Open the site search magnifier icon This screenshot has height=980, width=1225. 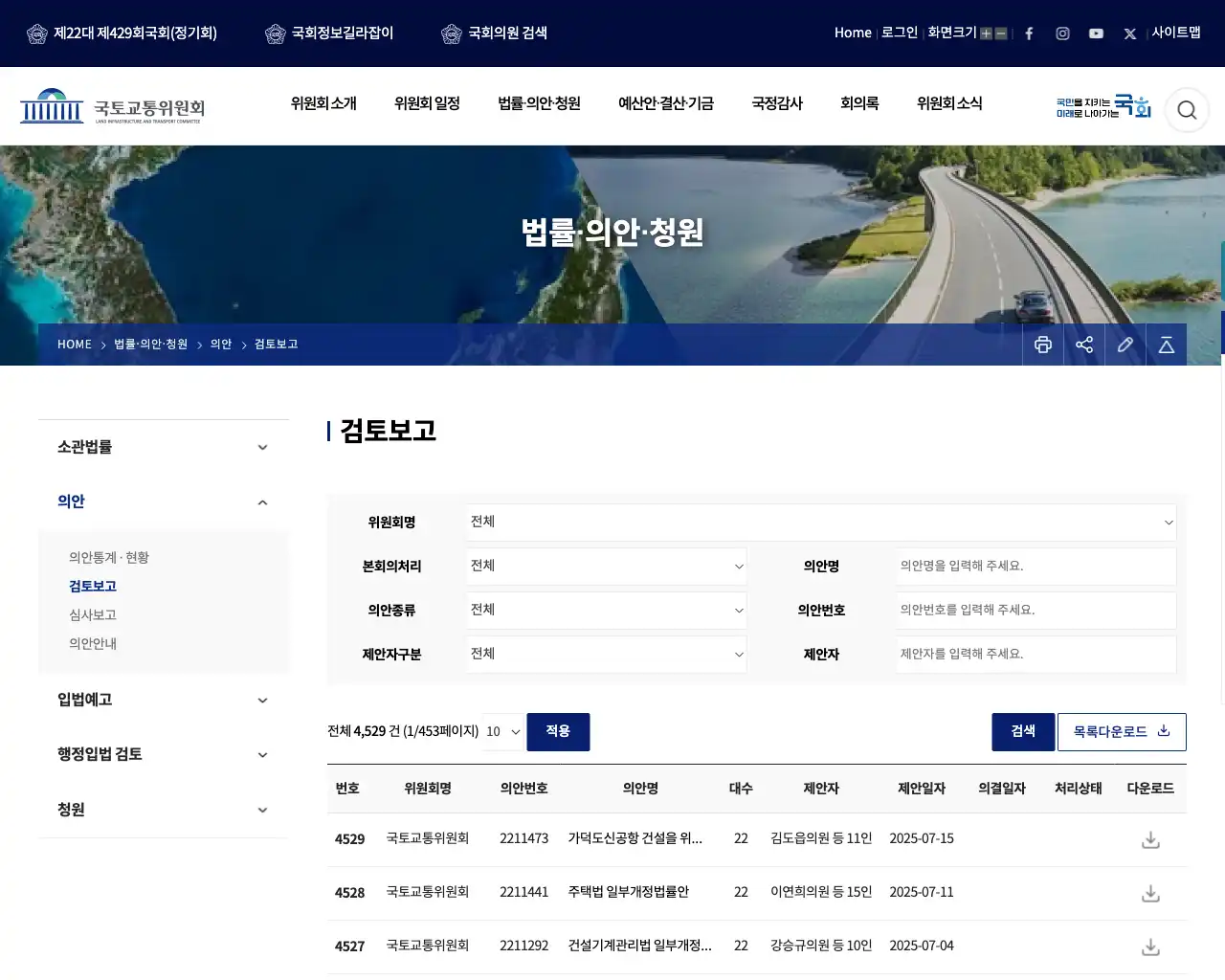pyautogui.click(x=1187, y=110)
